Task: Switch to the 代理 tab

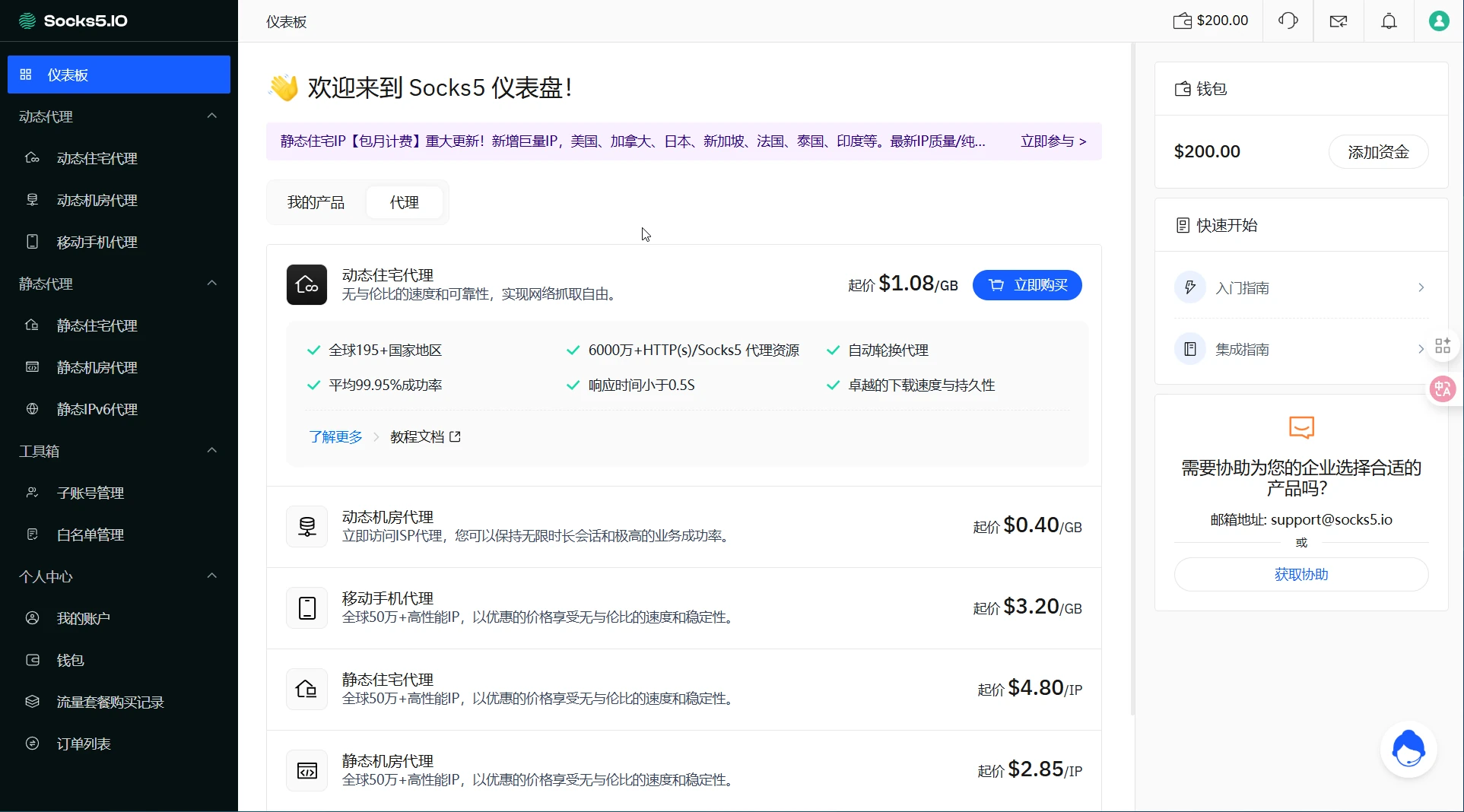Action: [x=405, y=202]
